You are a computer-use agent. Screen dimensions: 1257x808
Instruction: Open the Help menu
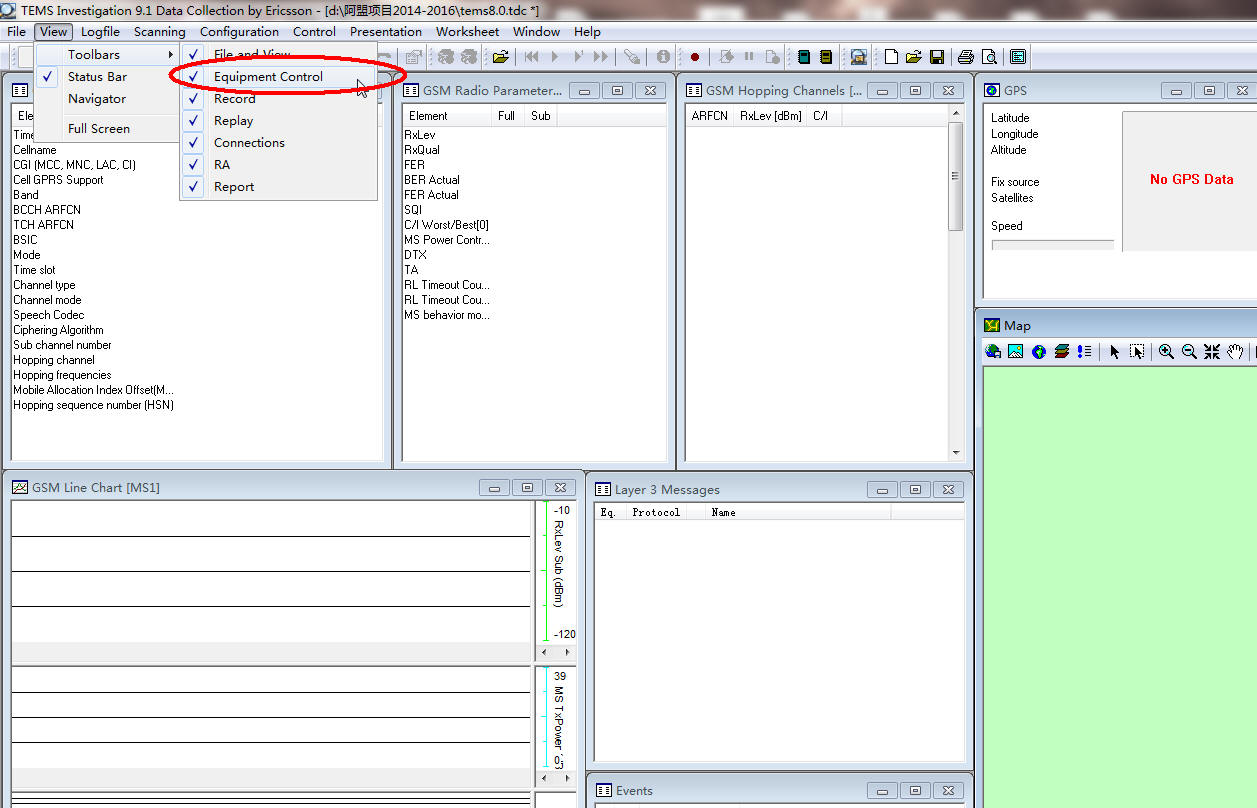587,31
